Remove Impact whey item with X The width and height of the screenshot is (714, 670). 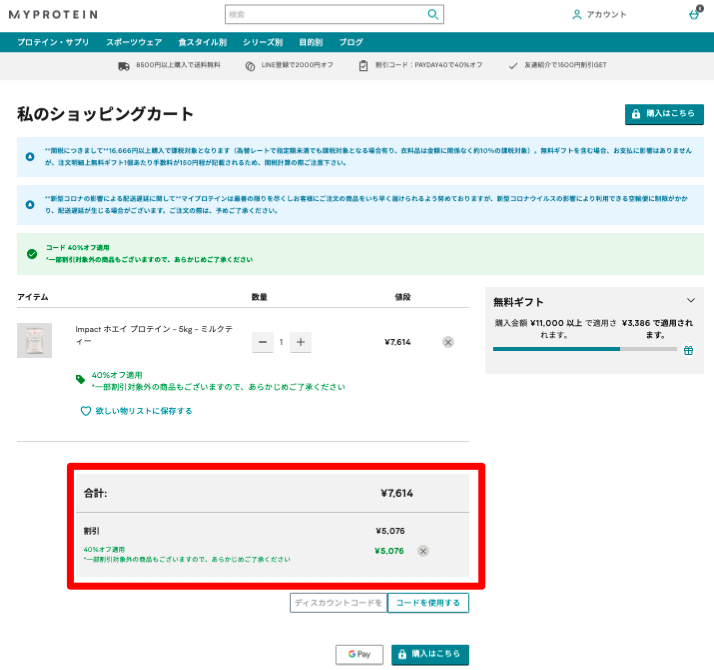point(448,342)
